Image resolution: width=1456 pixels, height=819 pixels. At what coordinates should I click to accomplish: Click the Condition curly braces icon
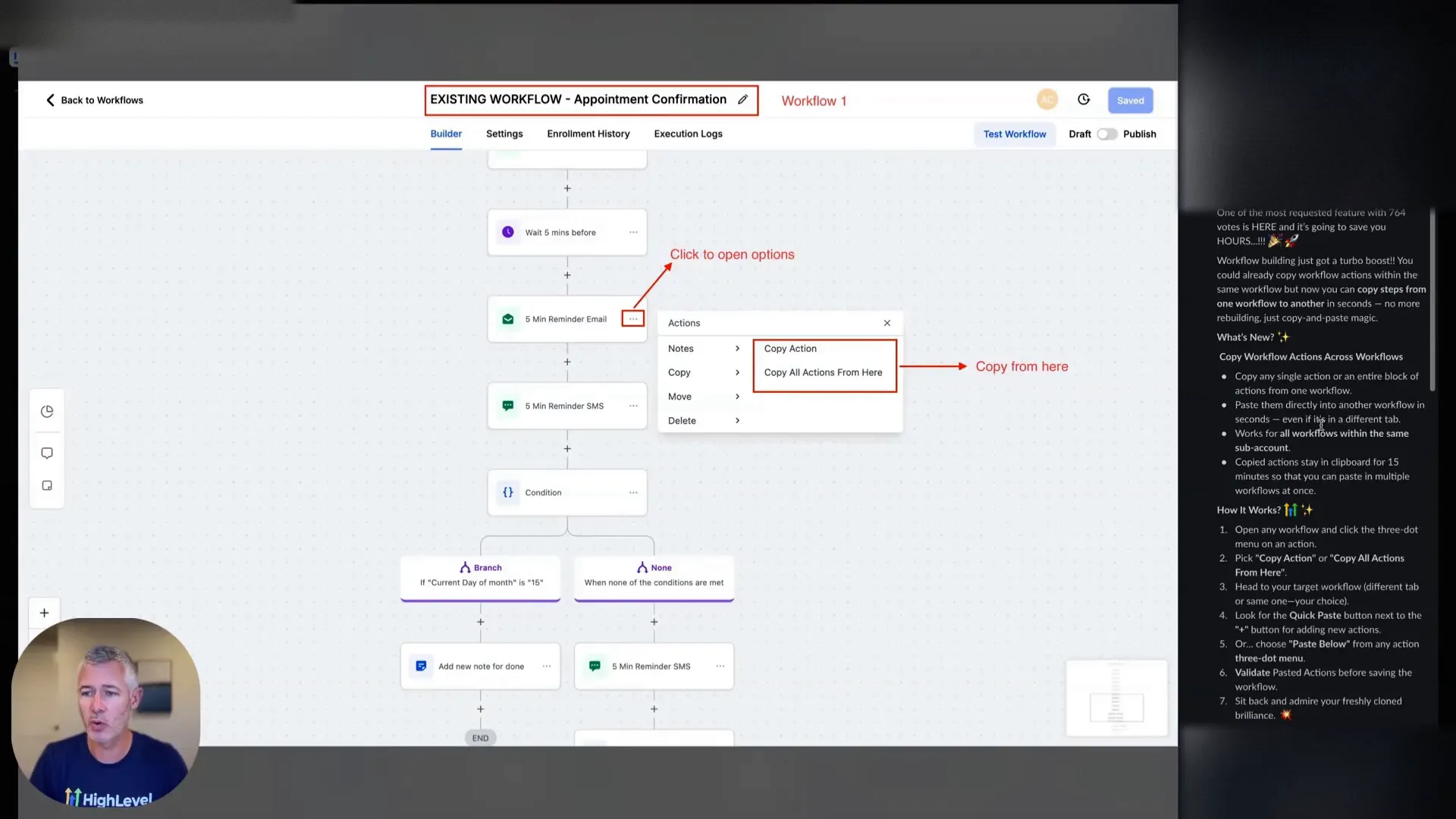click(508, 492)
